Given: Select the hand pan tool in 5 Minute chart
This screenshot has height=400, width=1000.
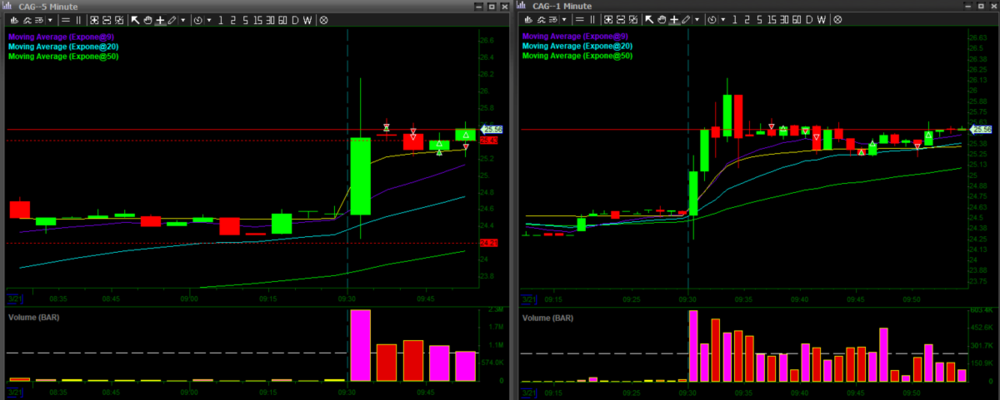Looking at the screenshot, I should (x=148, y=20).
